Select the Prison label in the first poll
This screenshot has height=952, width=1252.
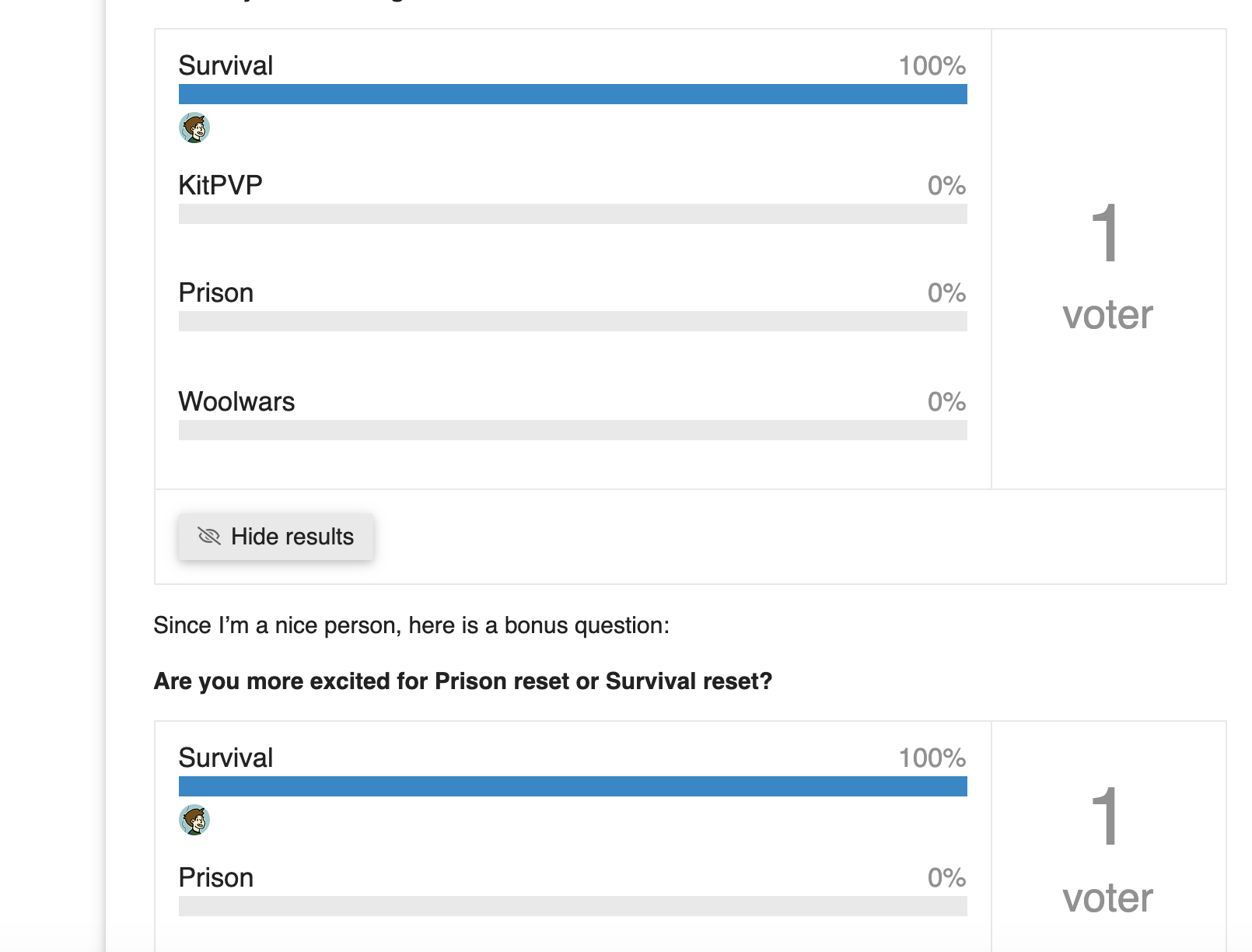216,292
